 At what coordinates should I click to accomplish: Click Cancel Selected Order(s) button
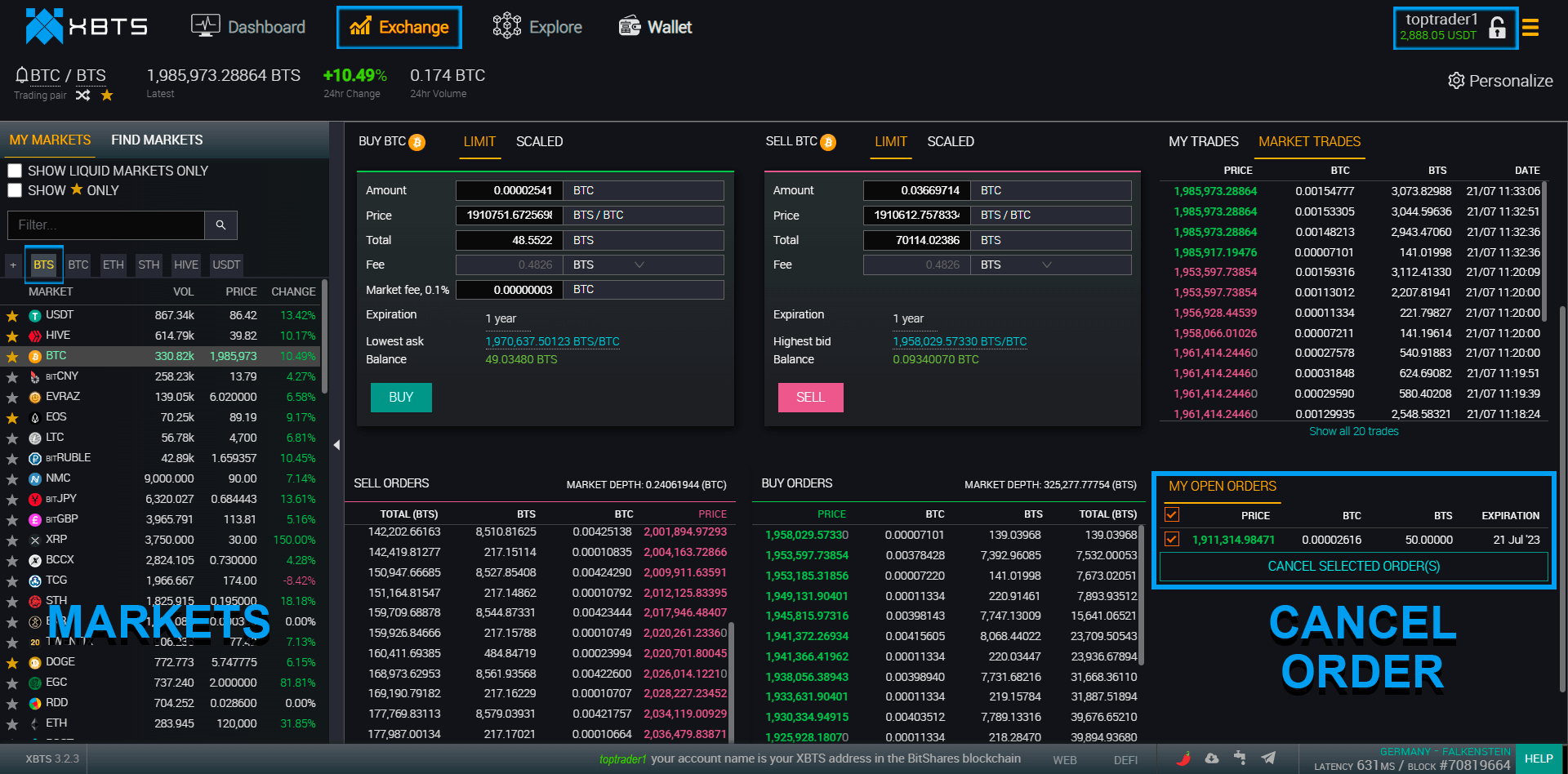[x=1353, y=566]
